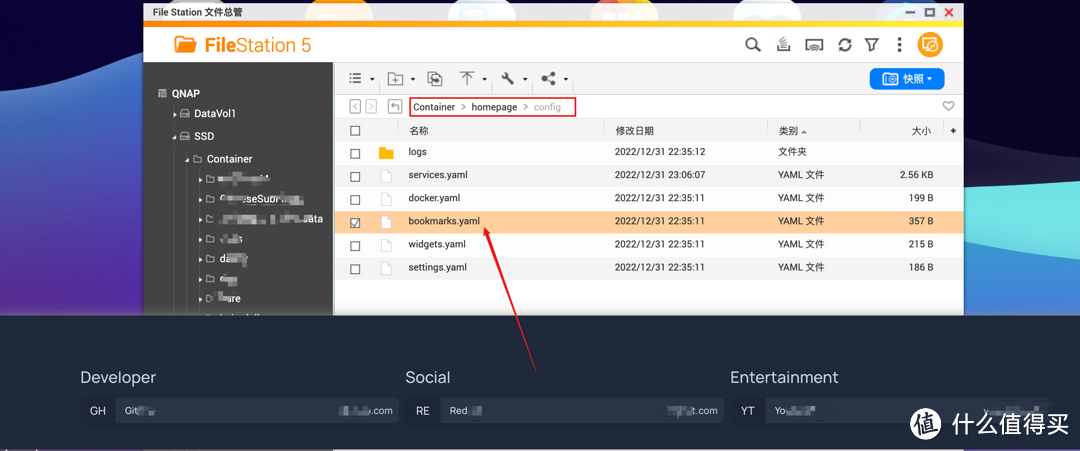Click the refresh icon in header
This screenshot has height=451, width=1080.
(845, 45)
